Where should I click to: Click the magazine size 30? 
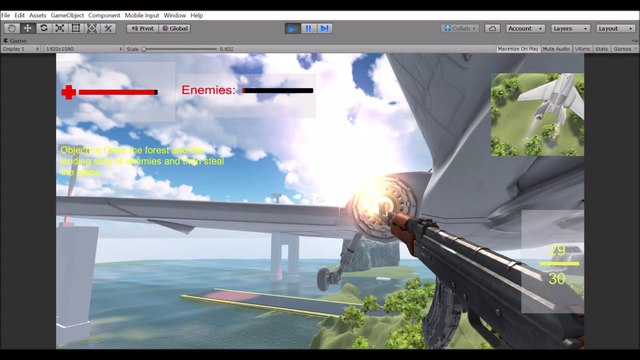click(557, 279)
